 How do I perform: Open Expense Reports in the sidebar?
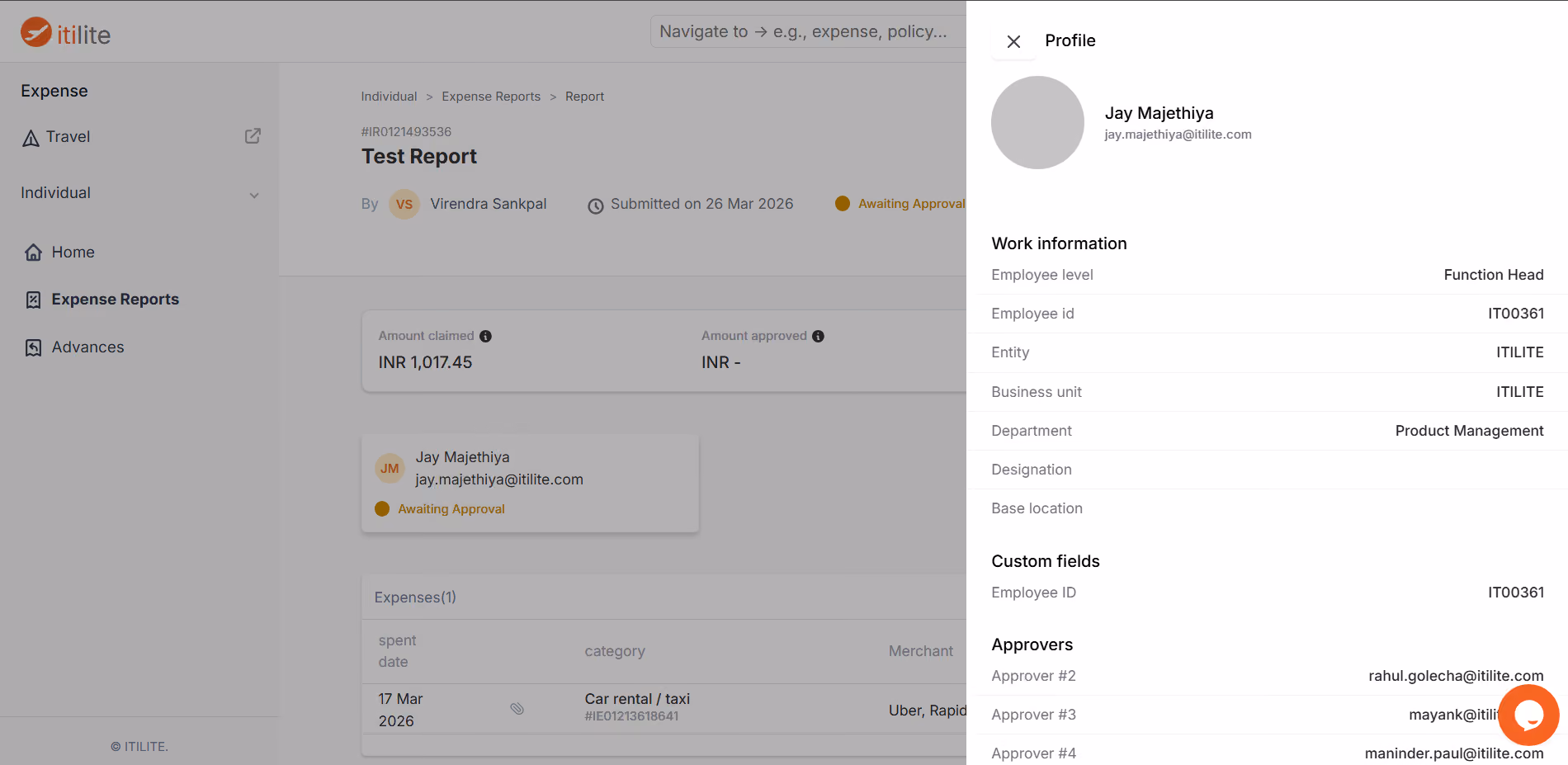click(115, 300)
